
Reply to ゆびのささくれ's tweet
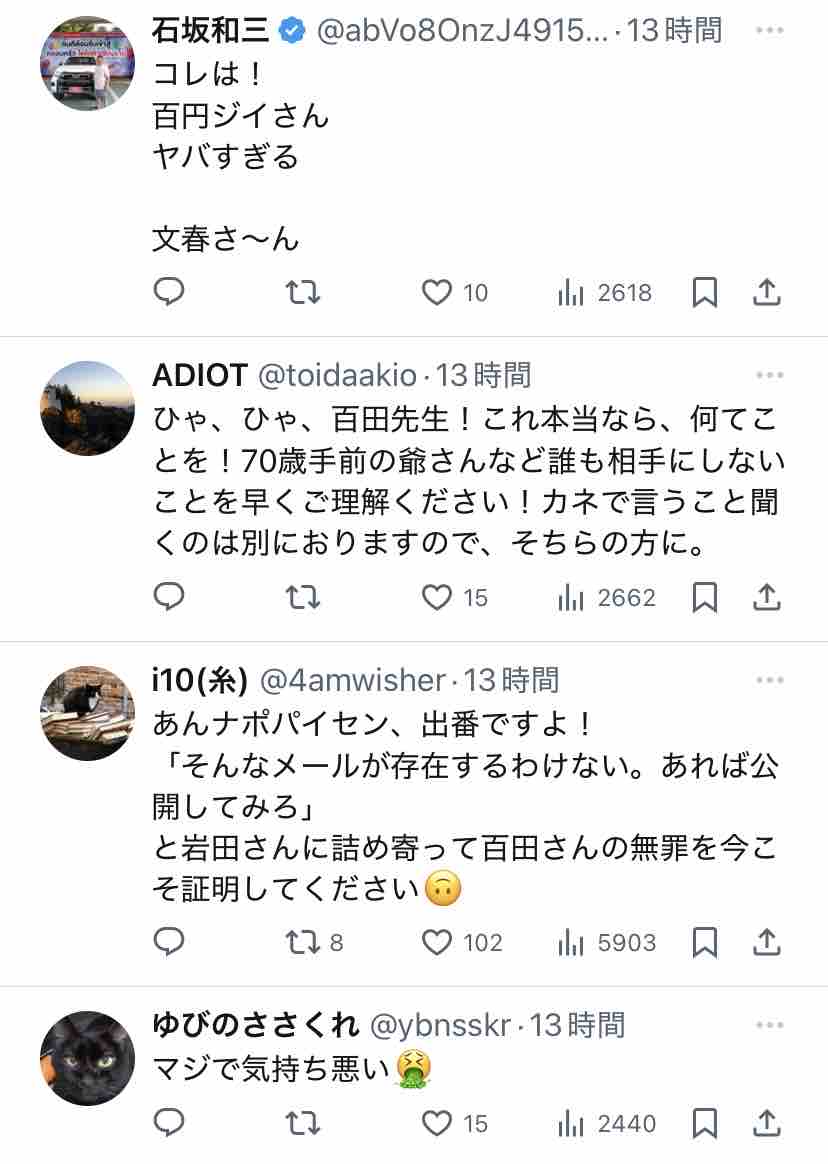[x=169, y=1123]
